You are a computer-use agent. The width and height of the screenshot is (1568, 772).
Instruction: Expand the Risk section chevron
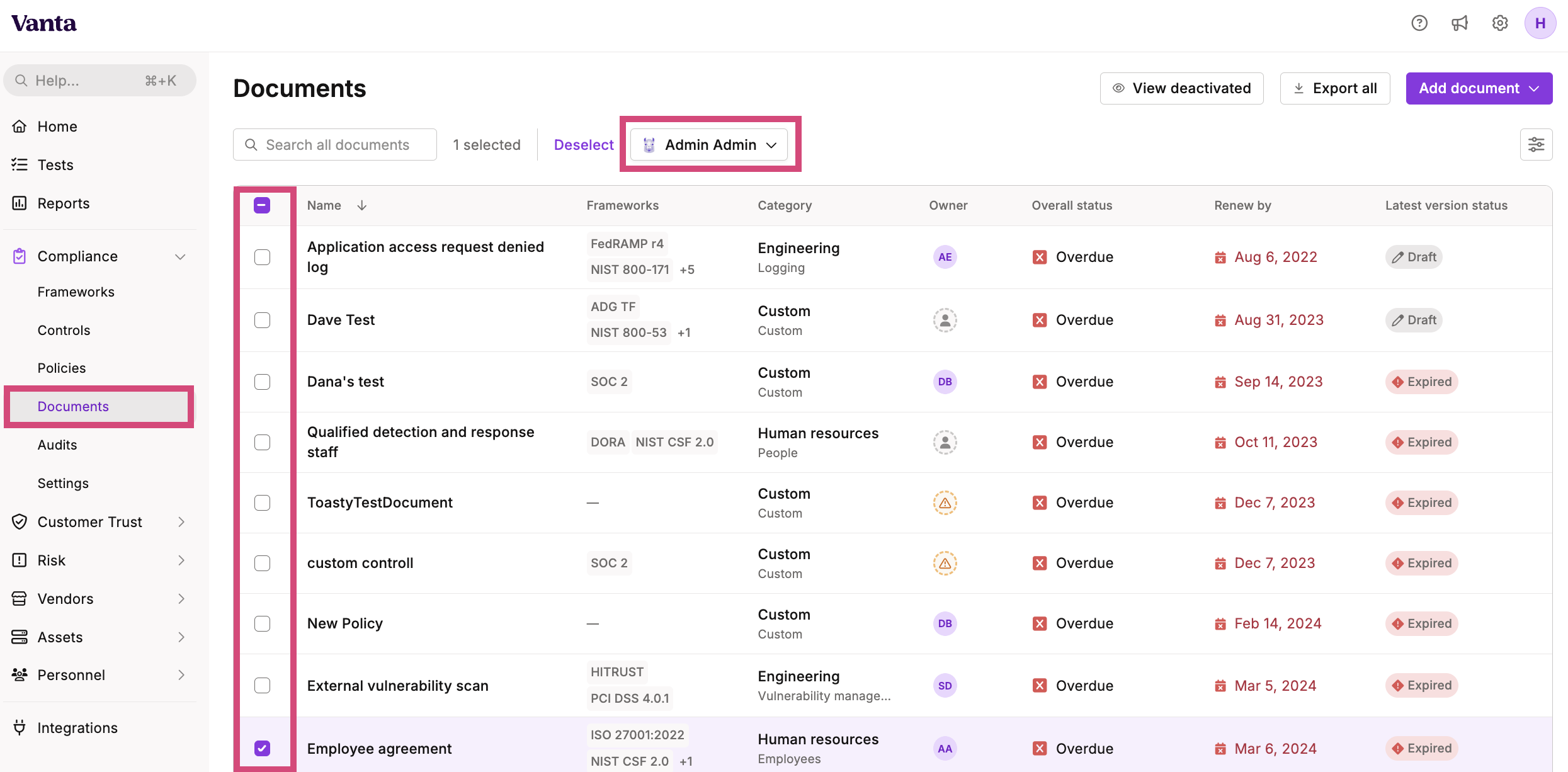181,560
